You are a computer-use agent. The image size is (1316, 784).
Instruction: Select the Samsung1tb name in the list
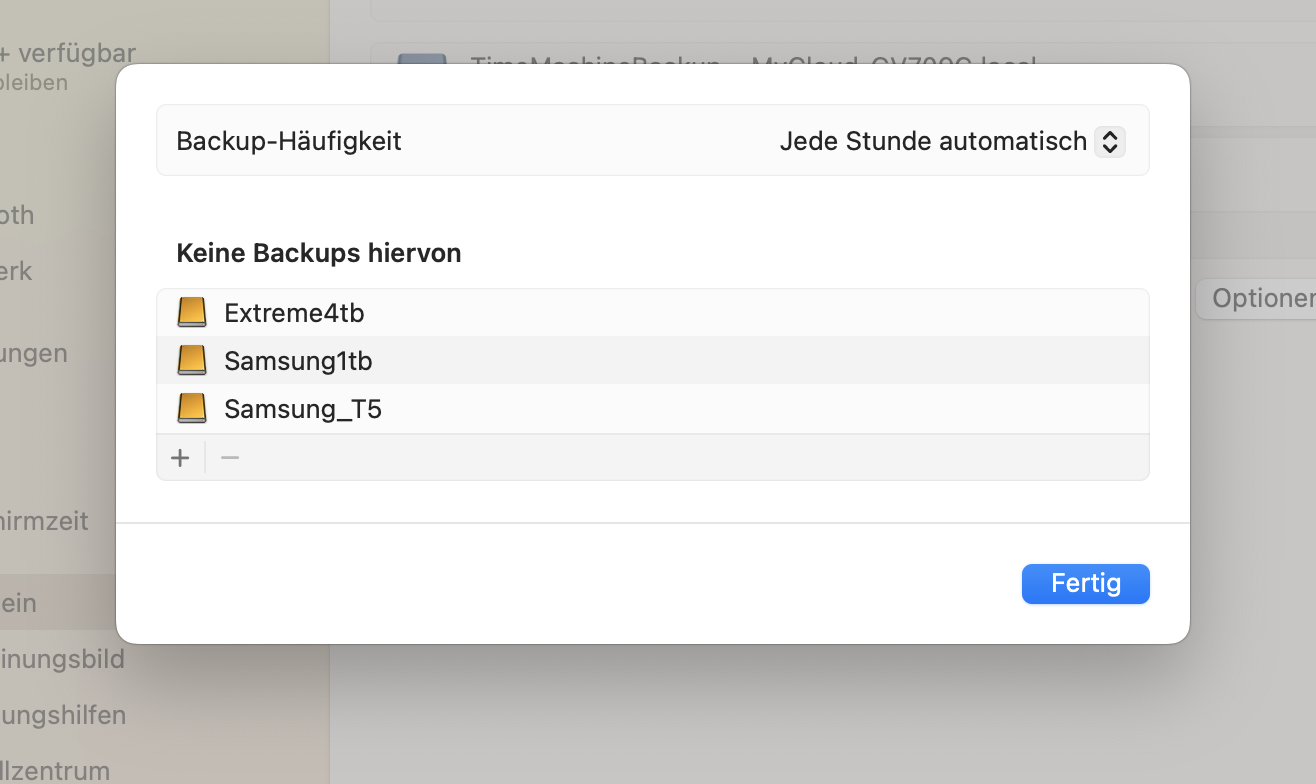(x=298, y=361)
